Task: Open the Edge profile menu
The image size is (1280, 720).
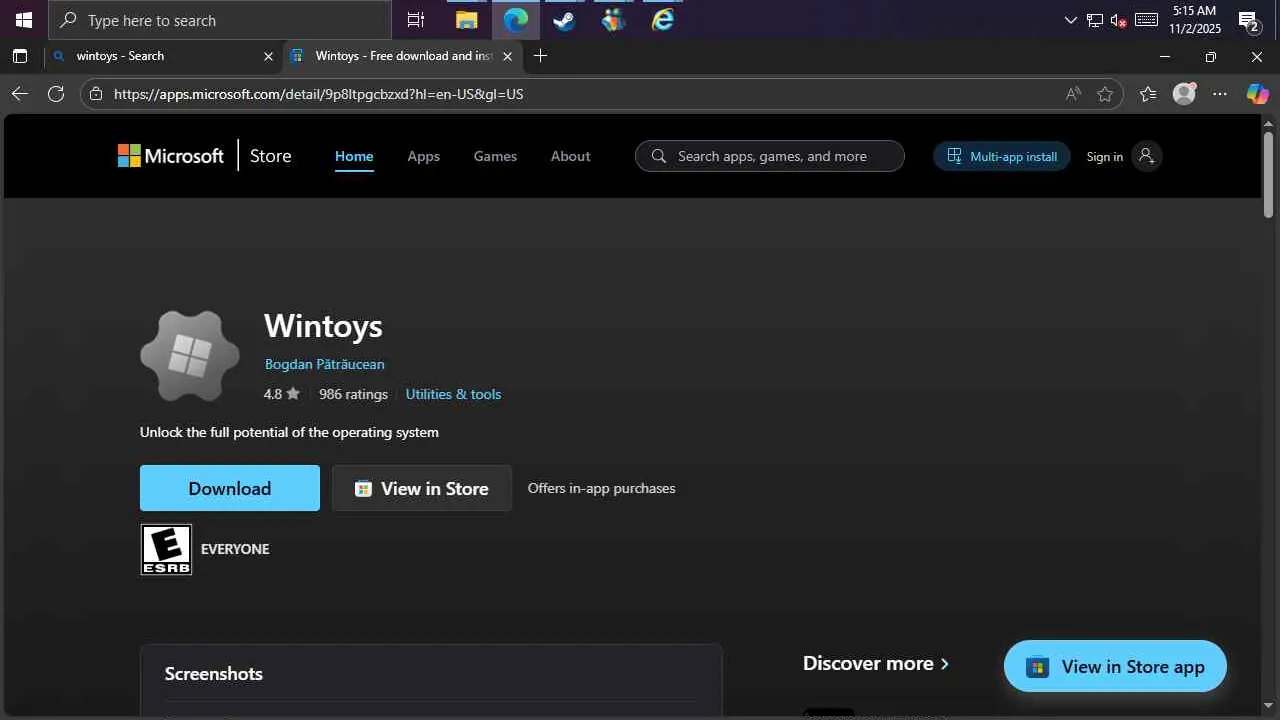Action: click(x=1184, y=94)
